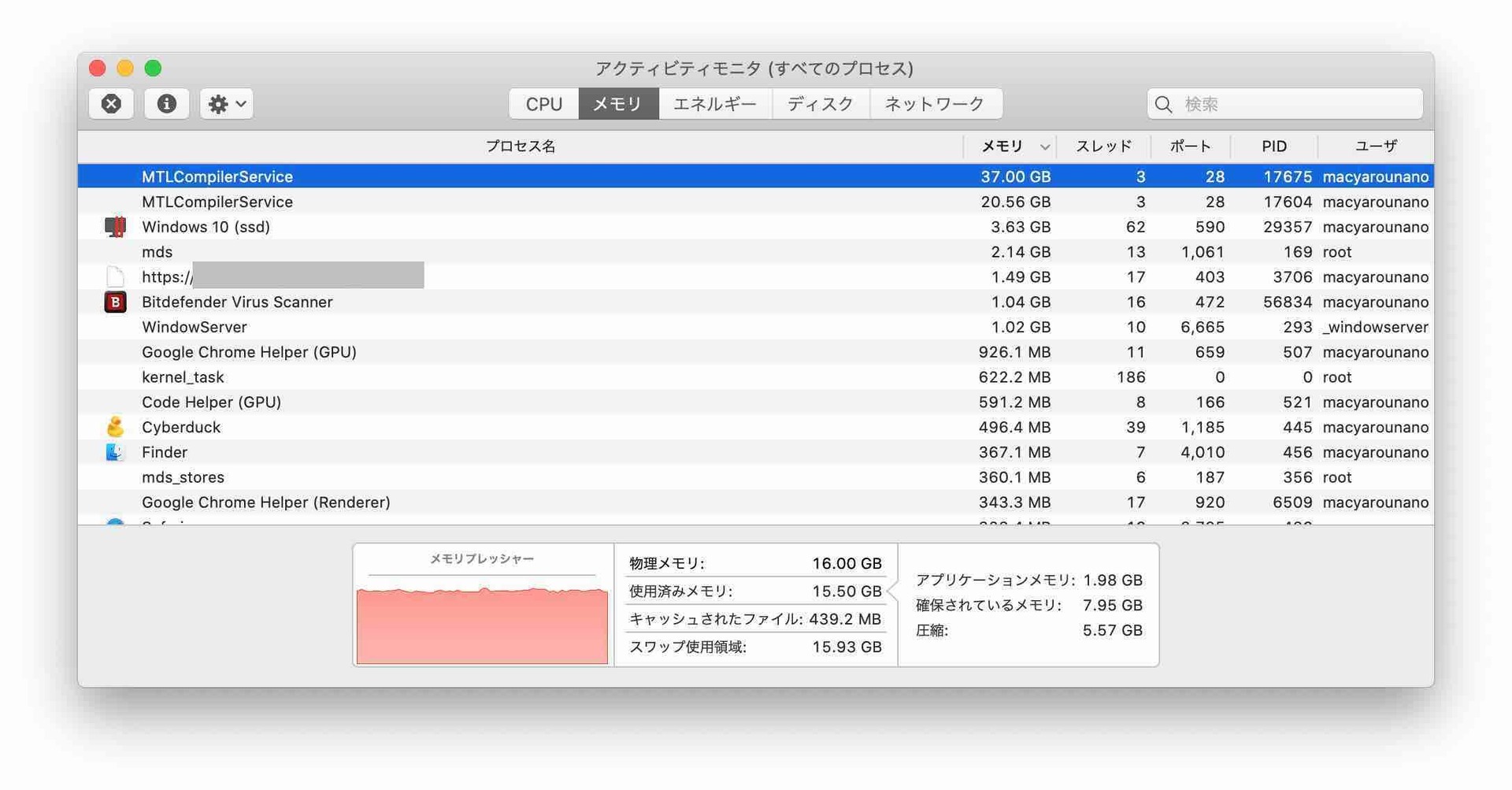Open the ネットワーク tab
This screenshot has width=1512, height=790.
[936, 103]
